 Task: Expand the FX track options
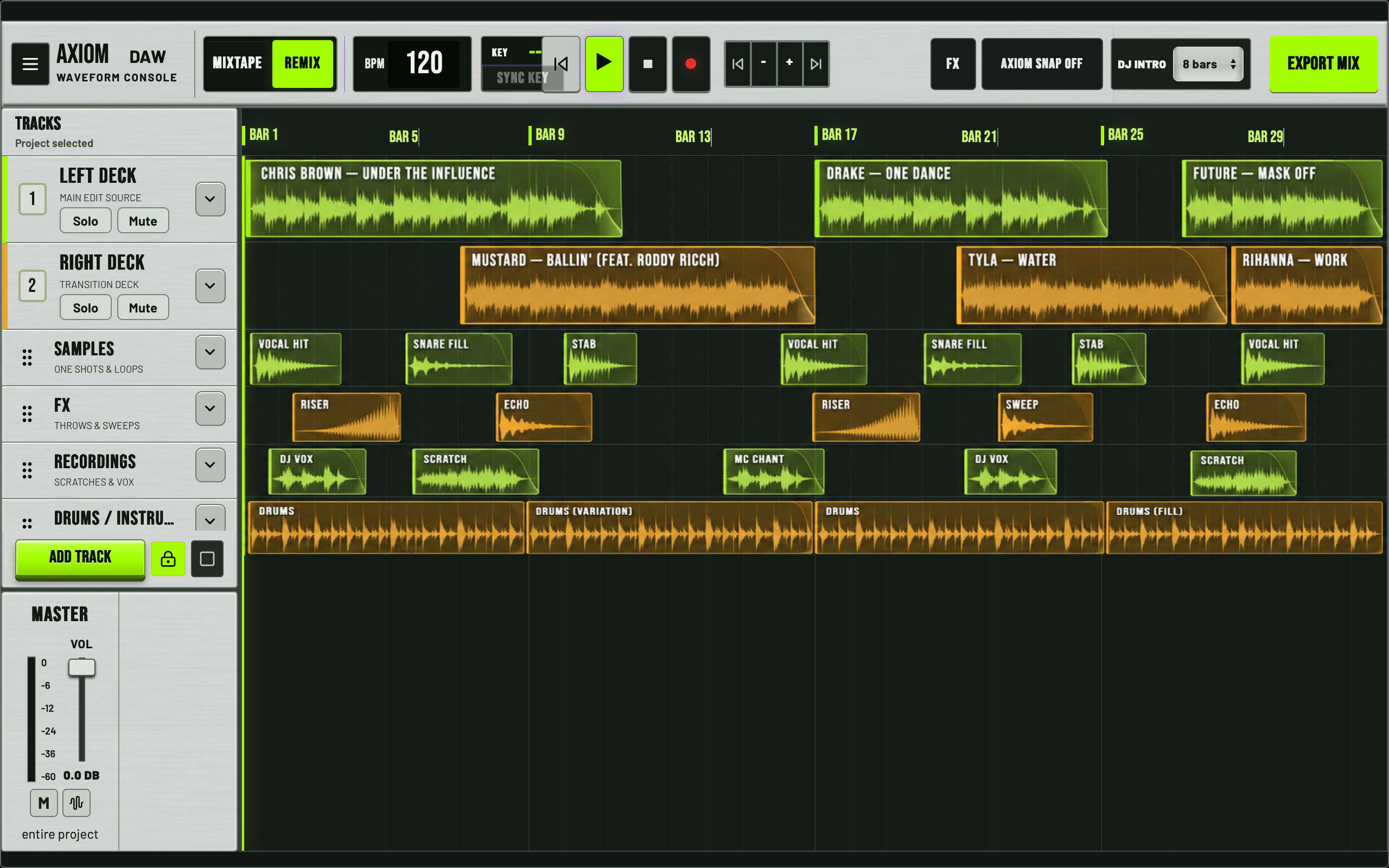pos(210,408)
